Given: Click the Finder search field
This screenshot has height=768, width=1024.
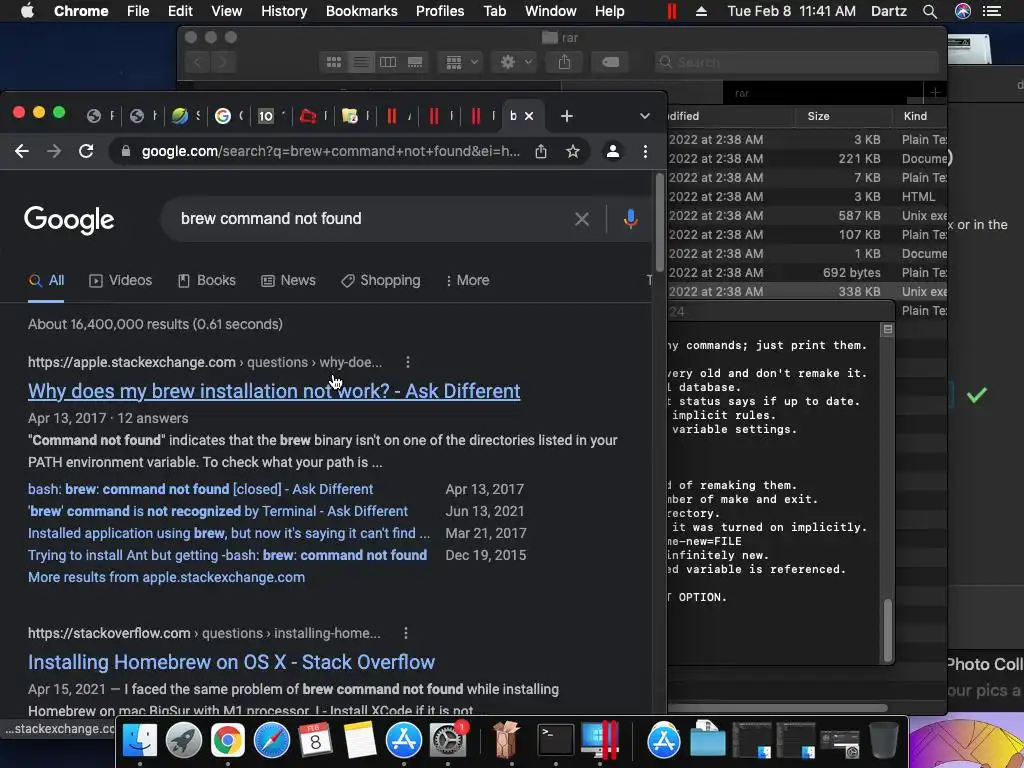Looking at the screenshot, I should (797, 62).
